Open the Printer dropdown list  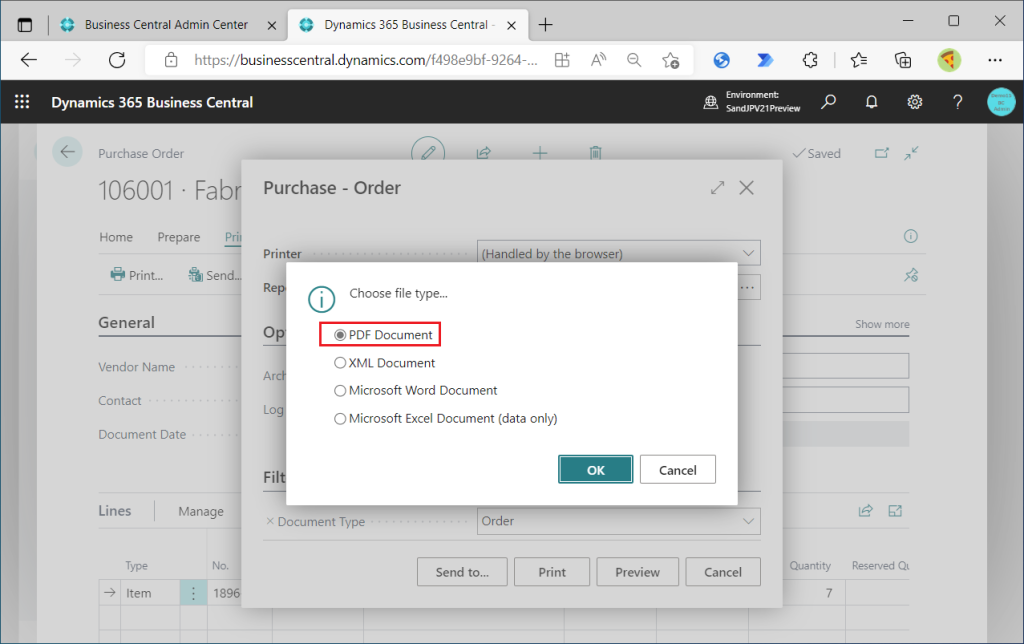(x=748, y=253)
